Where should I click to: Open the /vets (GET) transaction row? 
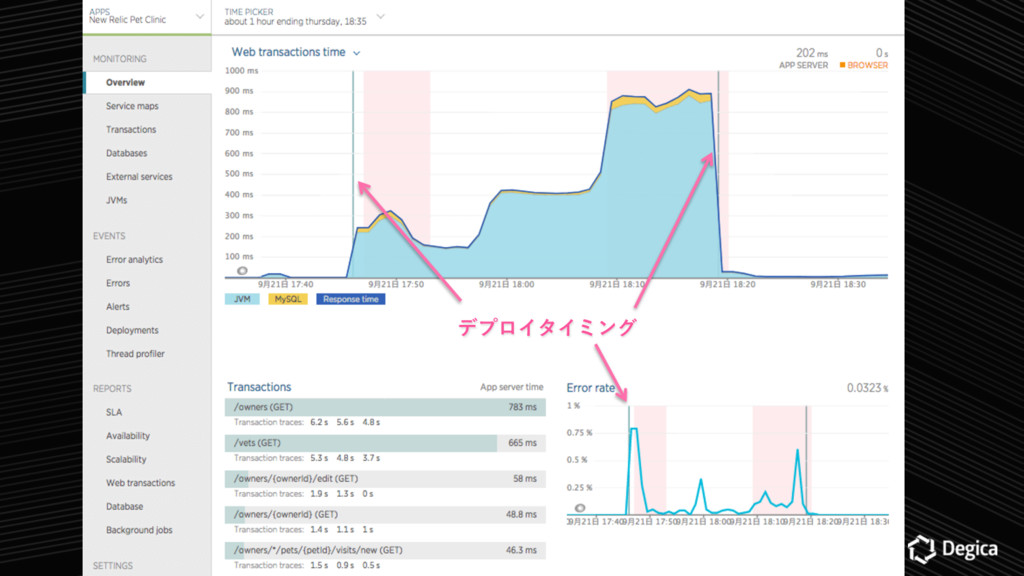click(x=385, y=443)
